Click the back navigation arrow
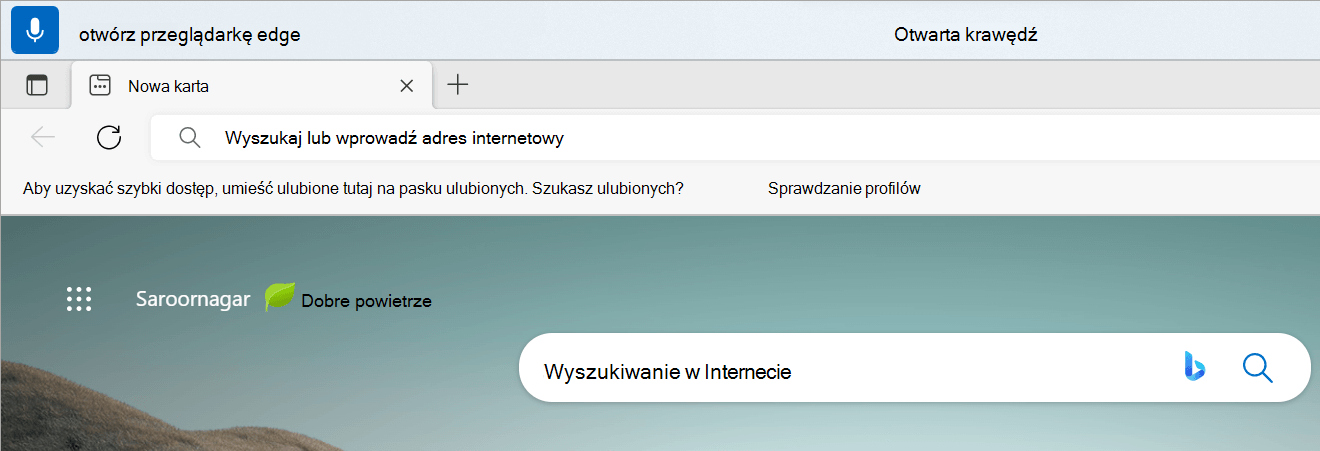The height and width of the screenshot is (451, 1320). point(43,138)
